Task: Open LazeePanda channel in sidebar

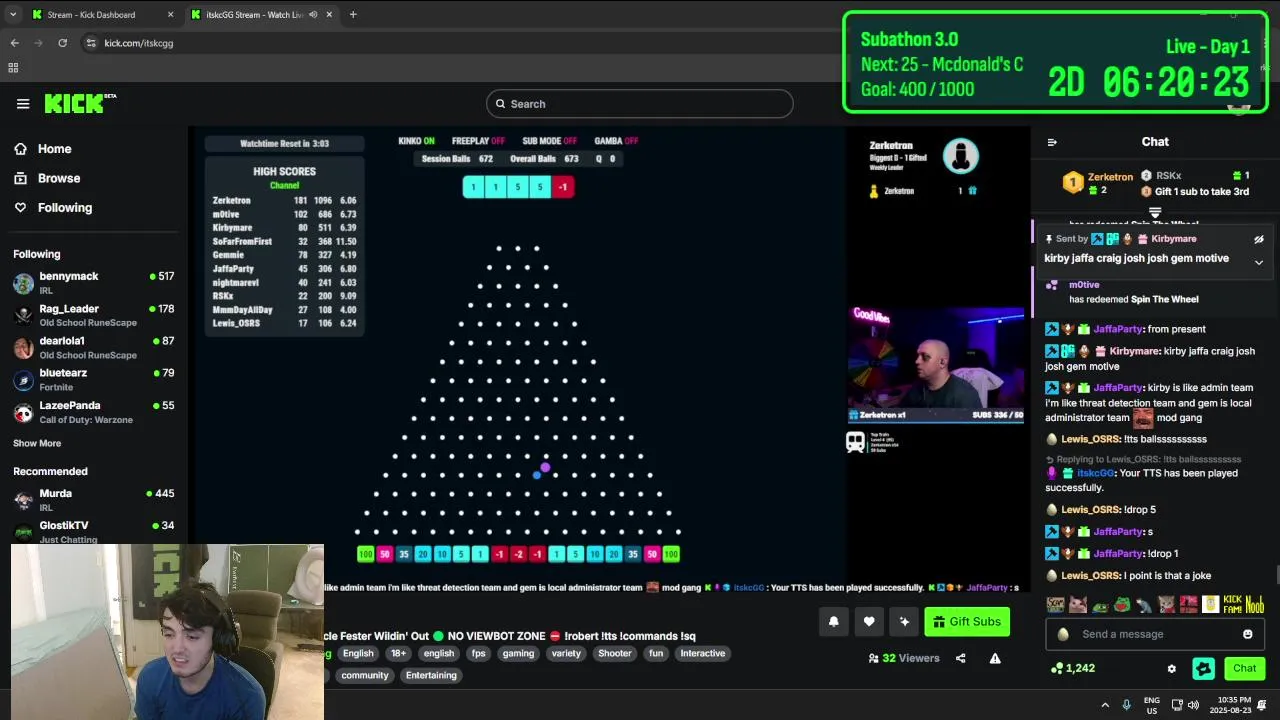Action: tap(94, 412)
